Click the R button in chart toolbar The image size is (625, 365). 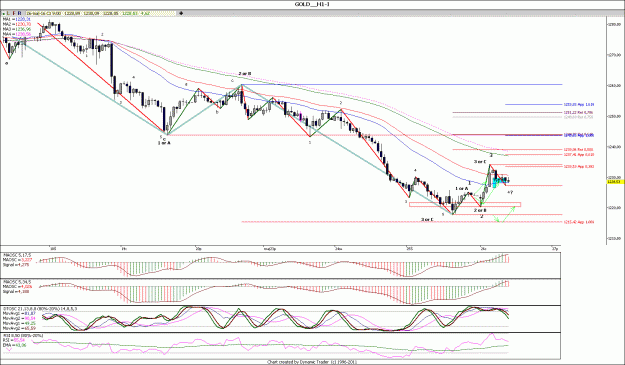coord(20,13)
